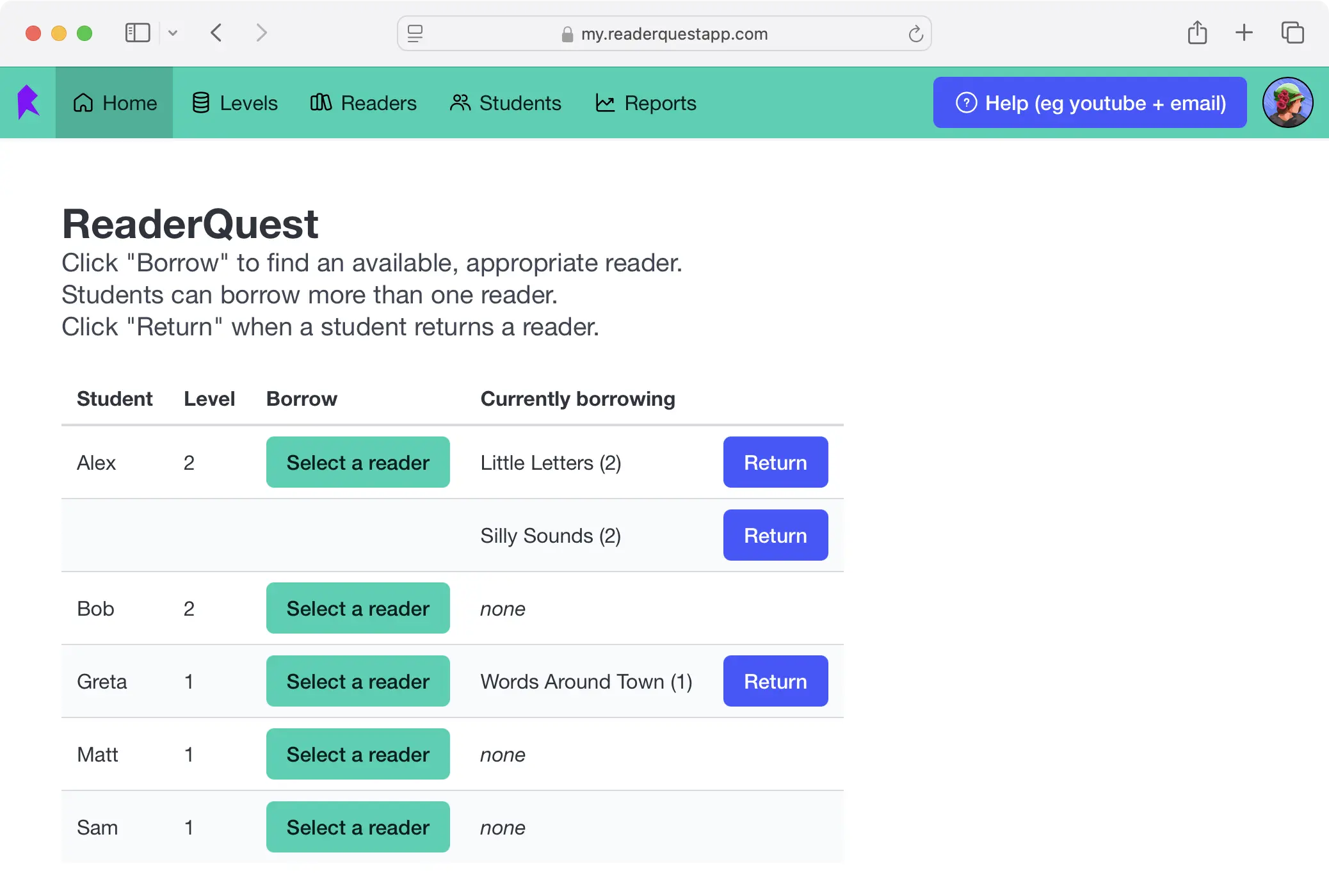Click the ReaderQuest page heading

[x=190, y=224]
